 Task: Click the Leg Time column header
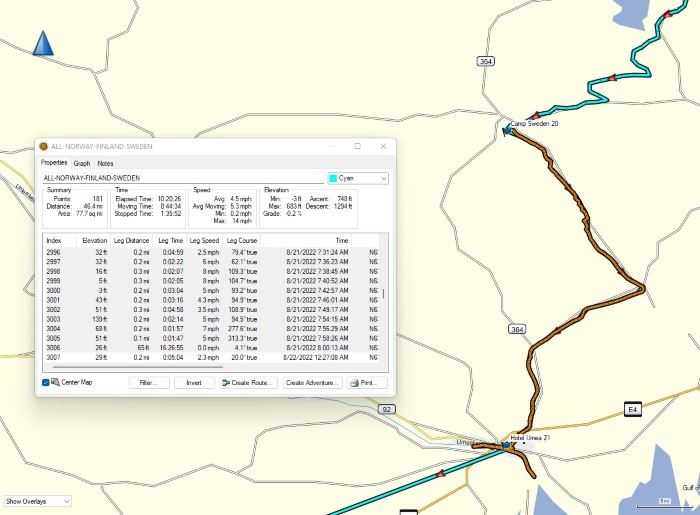171,241
